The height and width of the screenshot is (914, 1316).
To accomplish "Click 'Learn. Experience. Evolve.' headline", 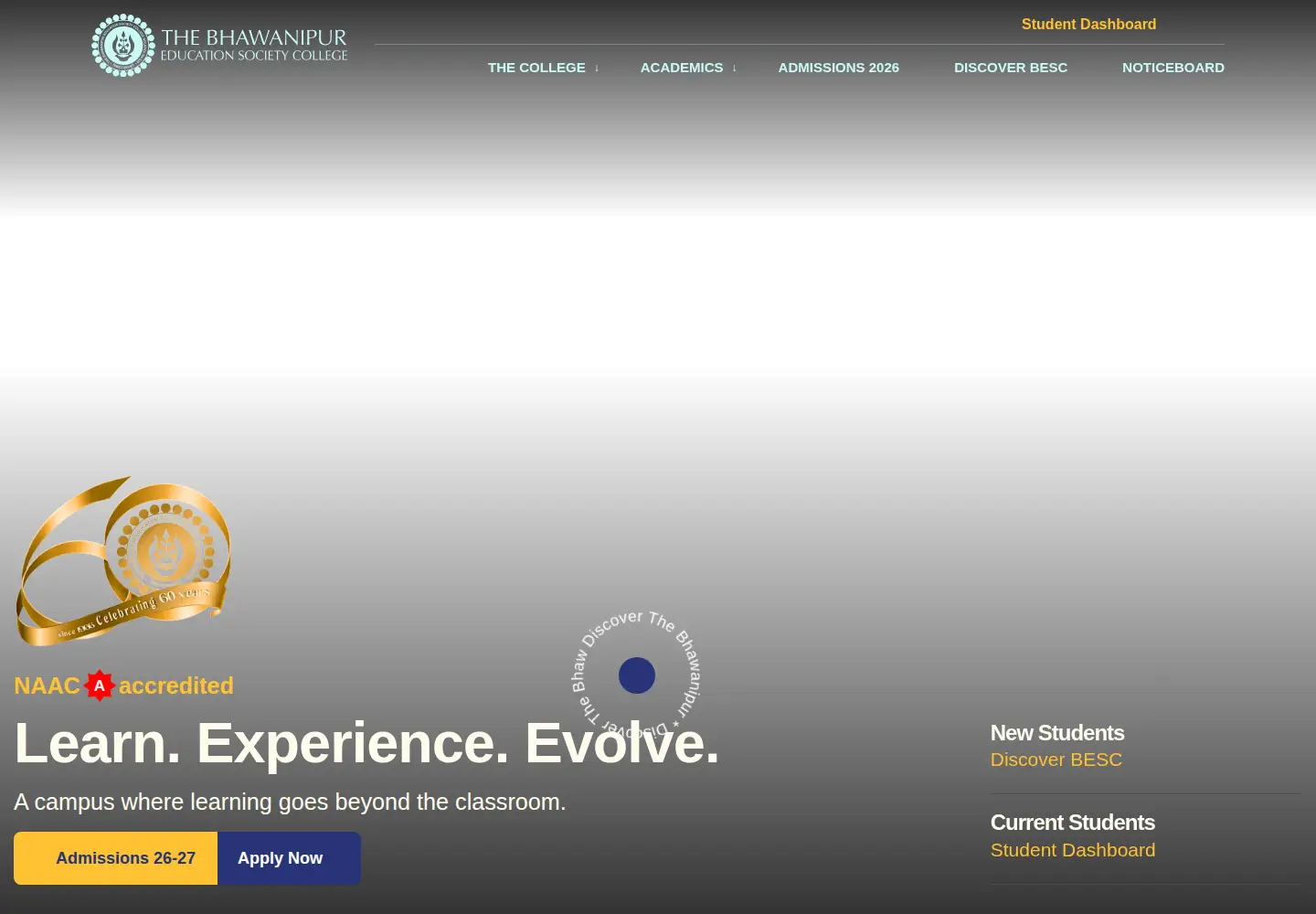I will coord(366,743).
